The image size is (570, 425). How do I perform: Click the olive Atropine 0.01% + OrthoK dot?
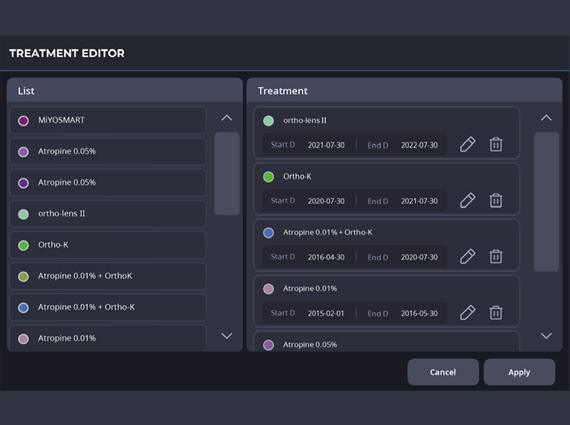point(24,277)
